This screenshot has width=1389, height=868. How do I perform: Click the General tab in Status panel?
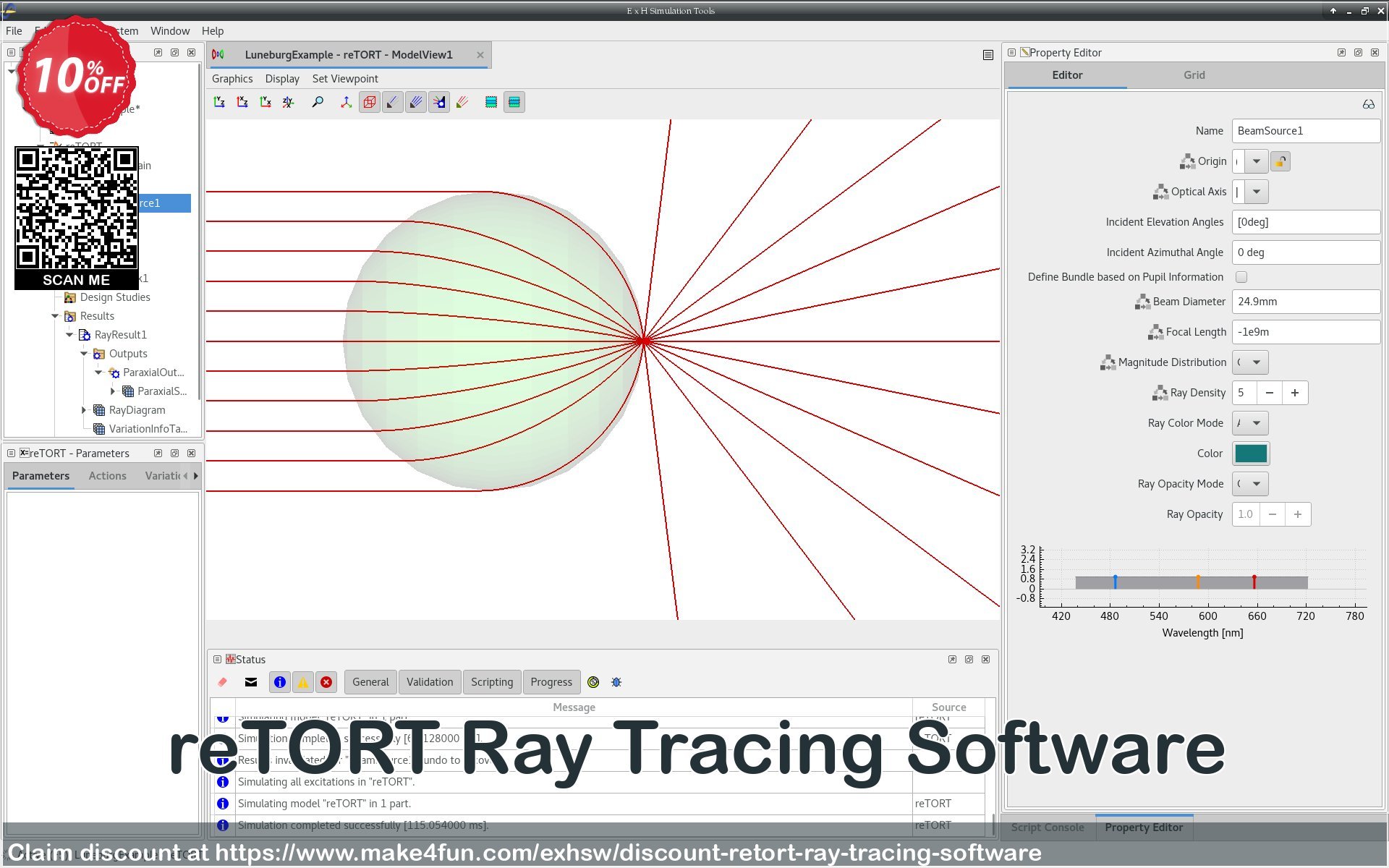(x=370, y=682)
